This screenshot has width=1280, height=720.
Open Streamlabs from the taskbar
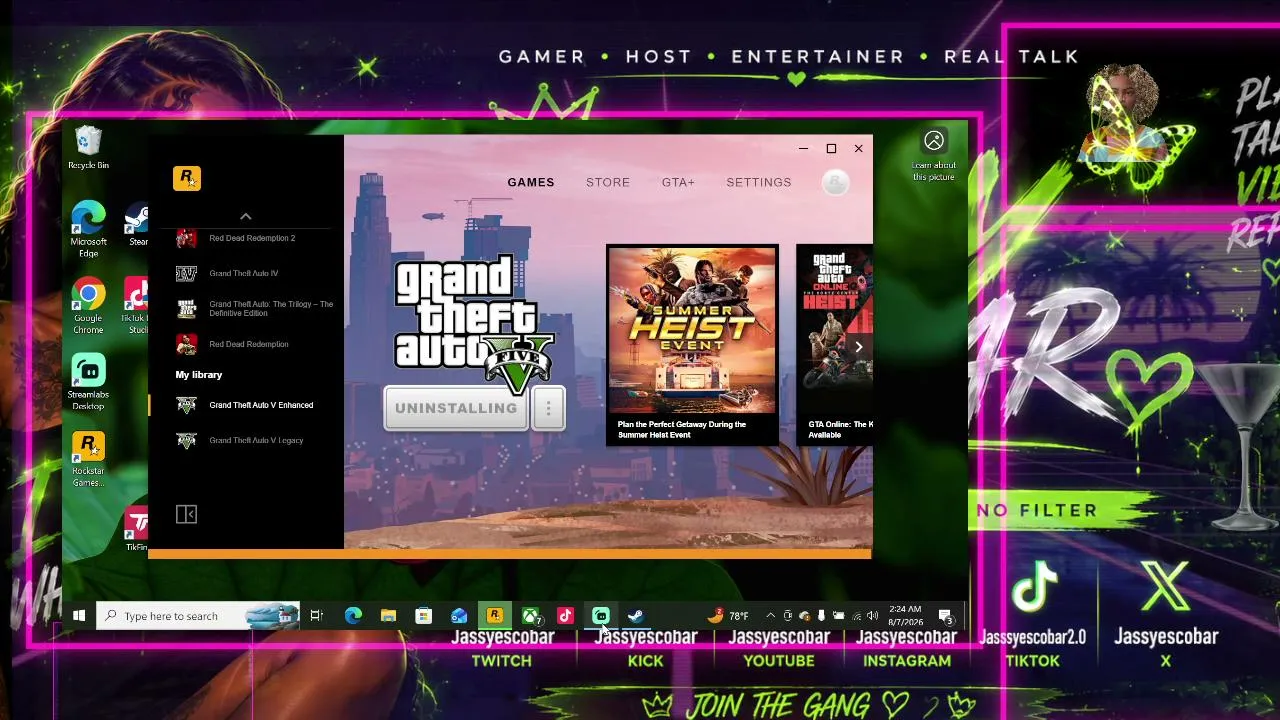(601, 616)
